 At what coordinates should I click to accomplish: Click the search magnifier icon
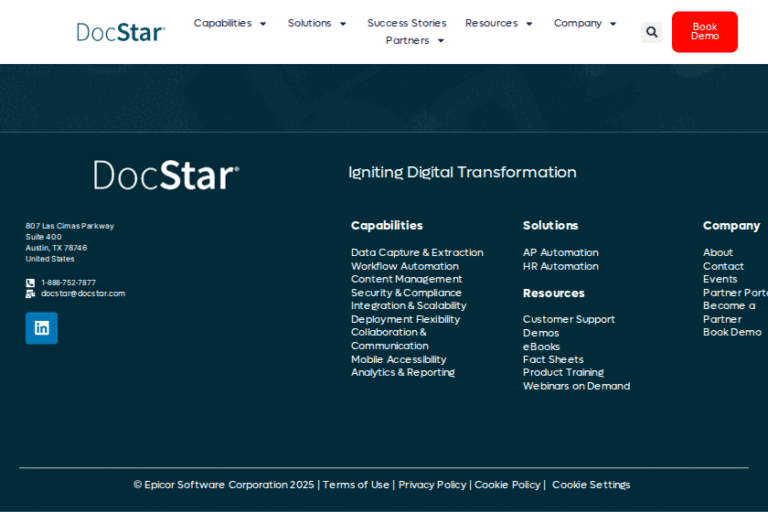[x=652, y=32]
